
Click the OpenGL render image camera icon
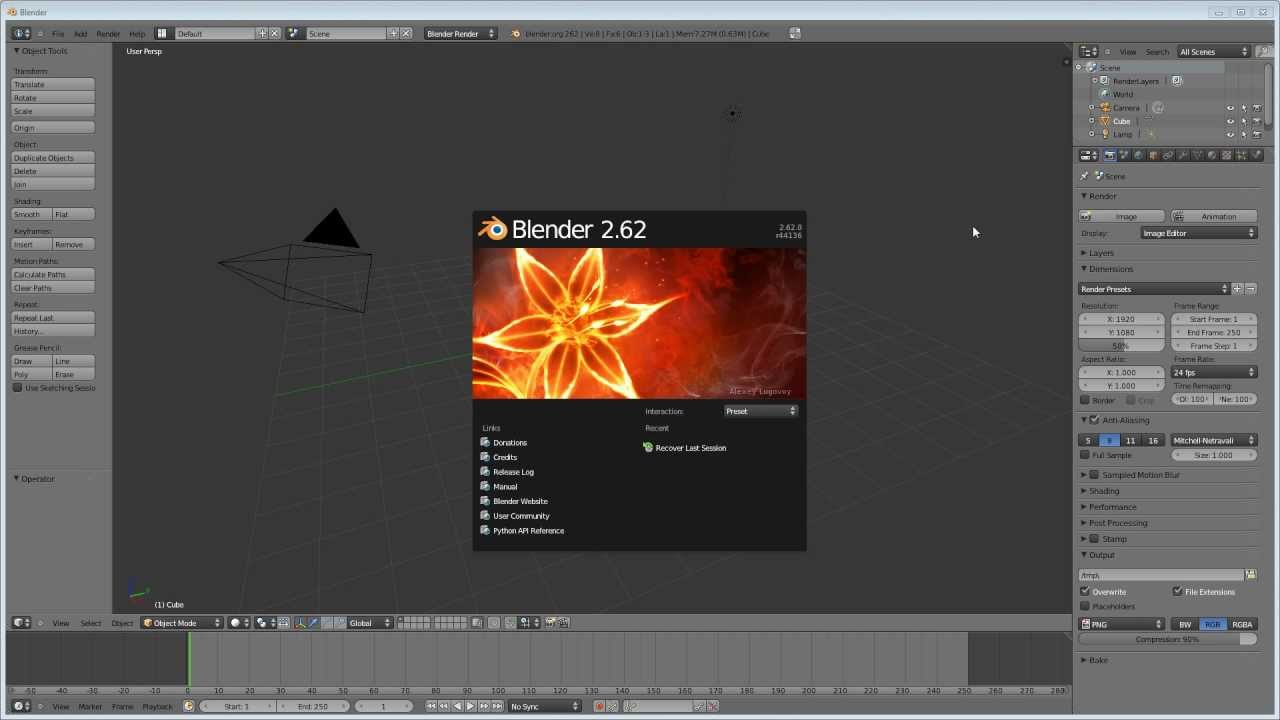pos(551,622)
